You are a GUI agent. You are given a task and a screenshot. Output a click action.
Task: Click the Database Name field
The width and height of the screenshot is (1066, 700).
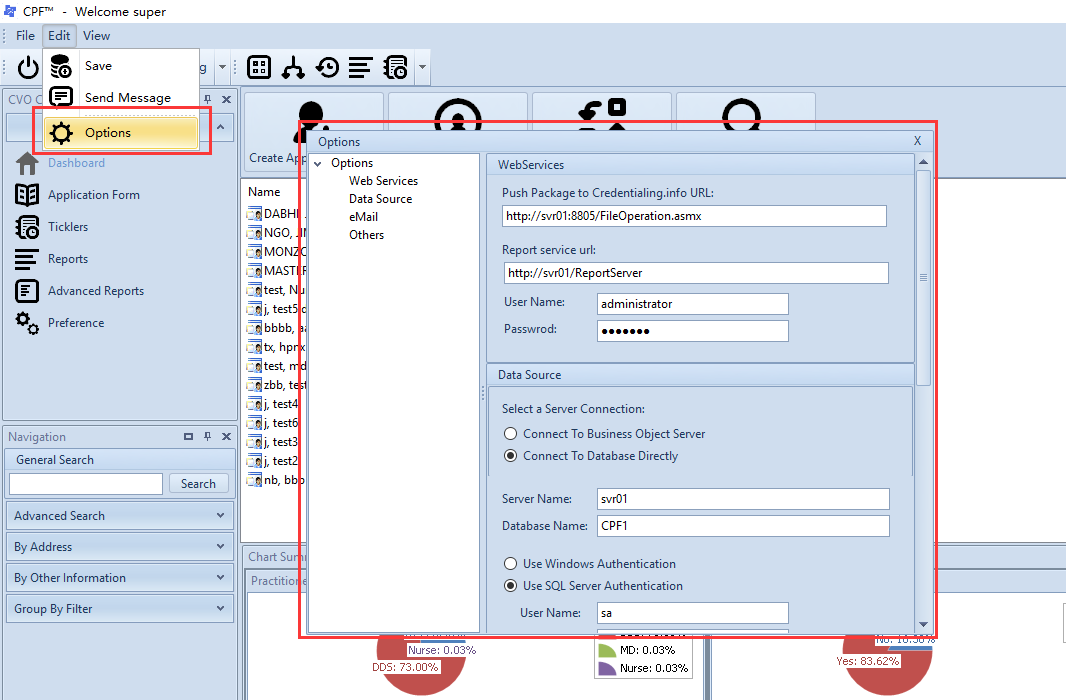[x=743, y=526]
